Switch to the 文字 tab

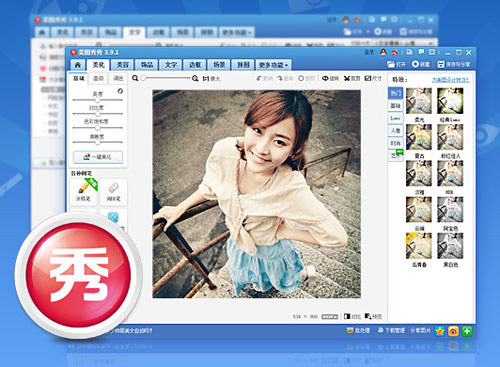[x=171, y=65]
